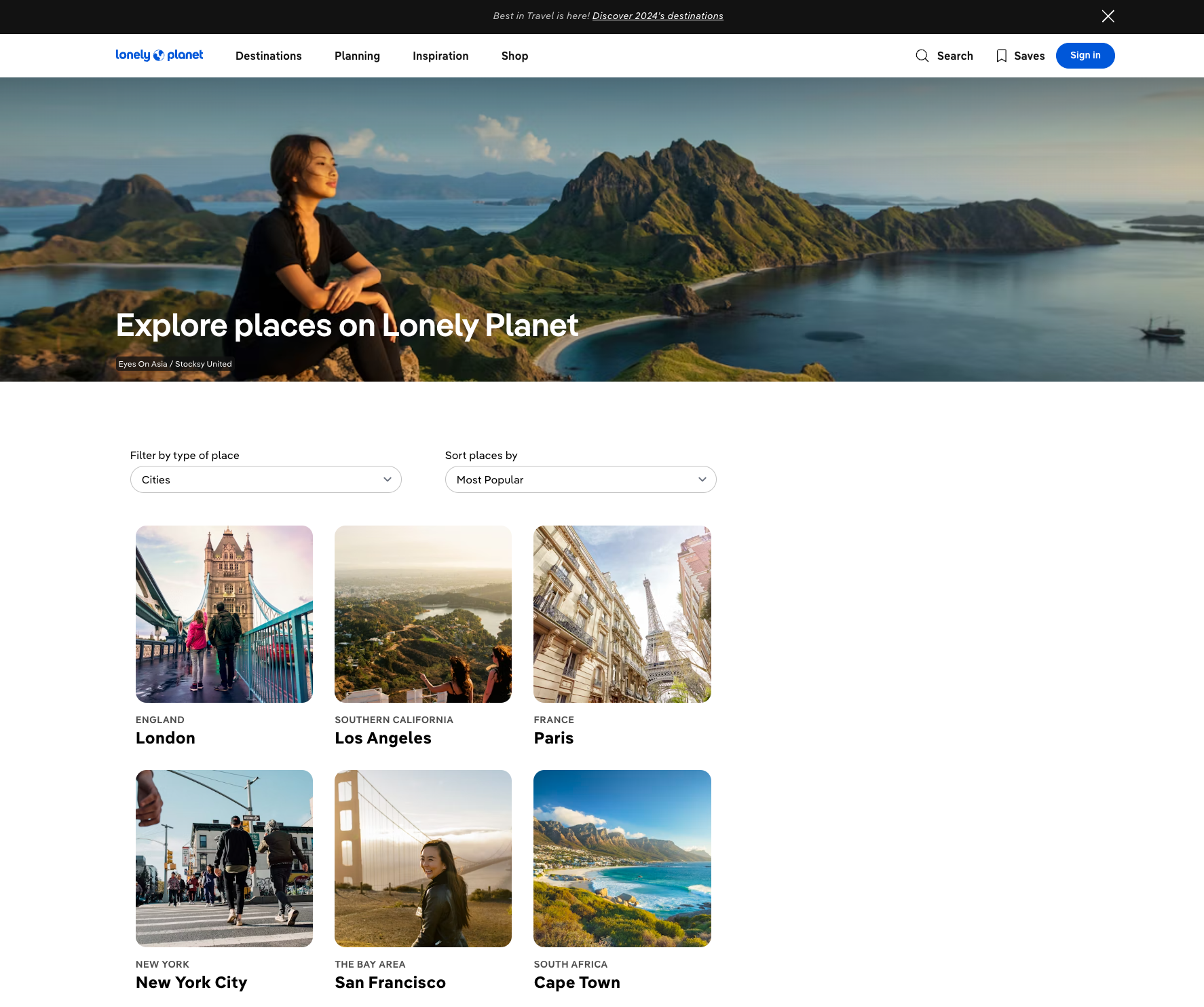The width and height of the screenshot is (1204, 1007).
Task: Click the Explore places on Lonely Planet heading
Action: [x=347, y=325]
